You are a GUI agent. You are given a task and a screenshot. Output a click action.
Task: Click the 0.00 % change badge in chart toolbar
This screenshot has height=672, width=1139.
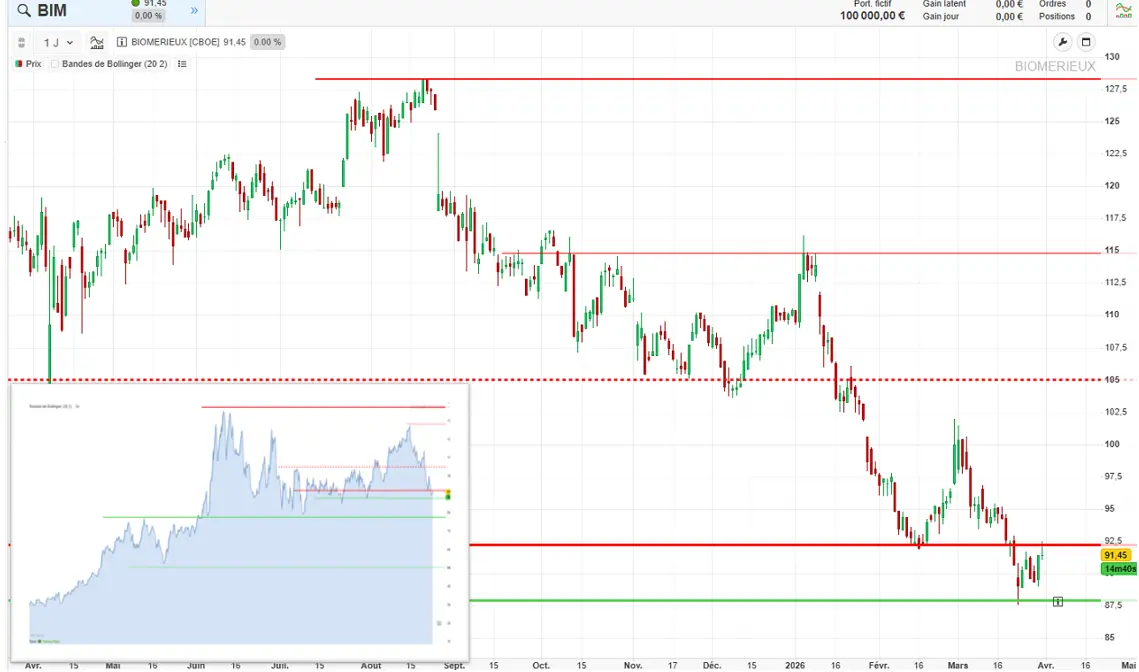[x=267, y=43]
